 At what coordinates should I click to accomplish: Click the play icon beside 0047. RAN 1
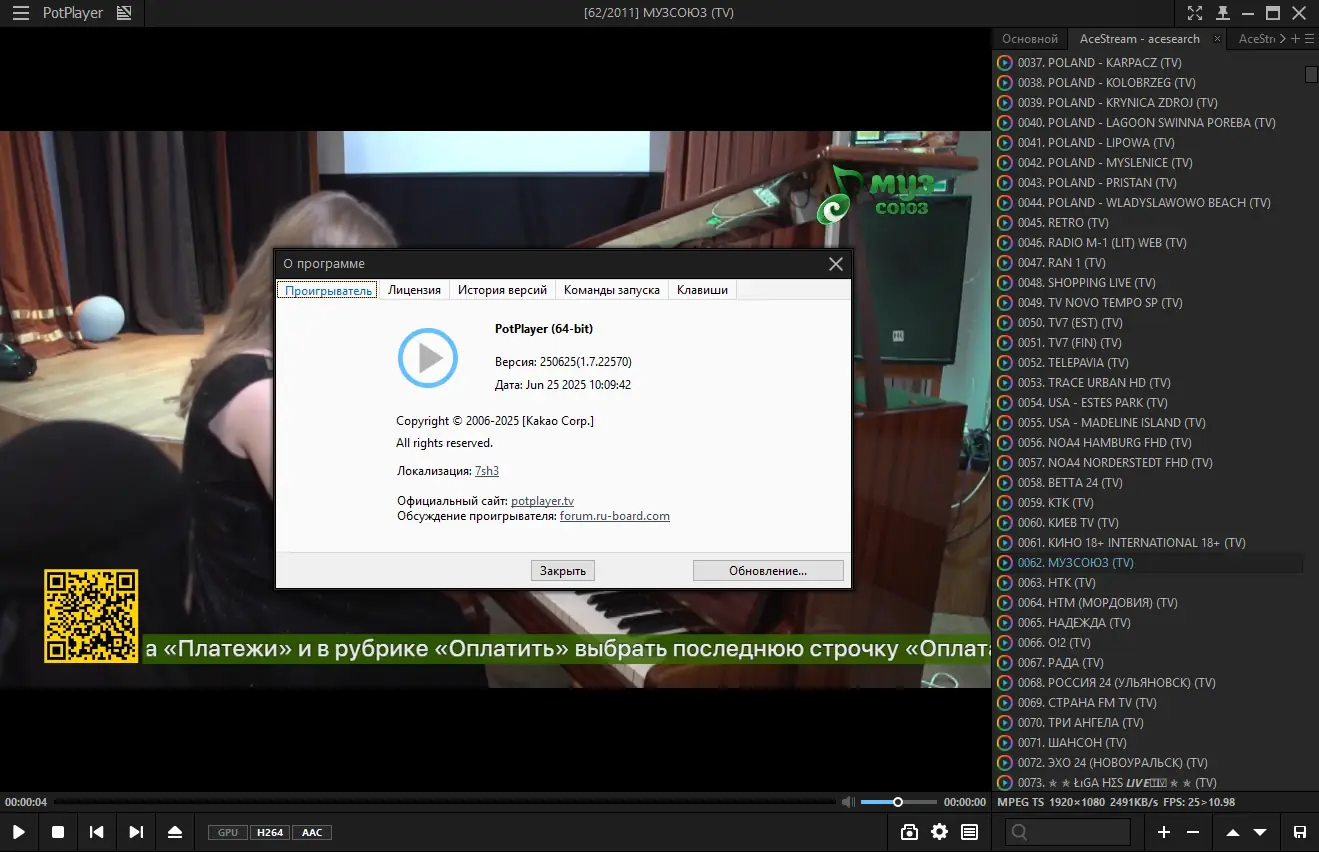1005,263
